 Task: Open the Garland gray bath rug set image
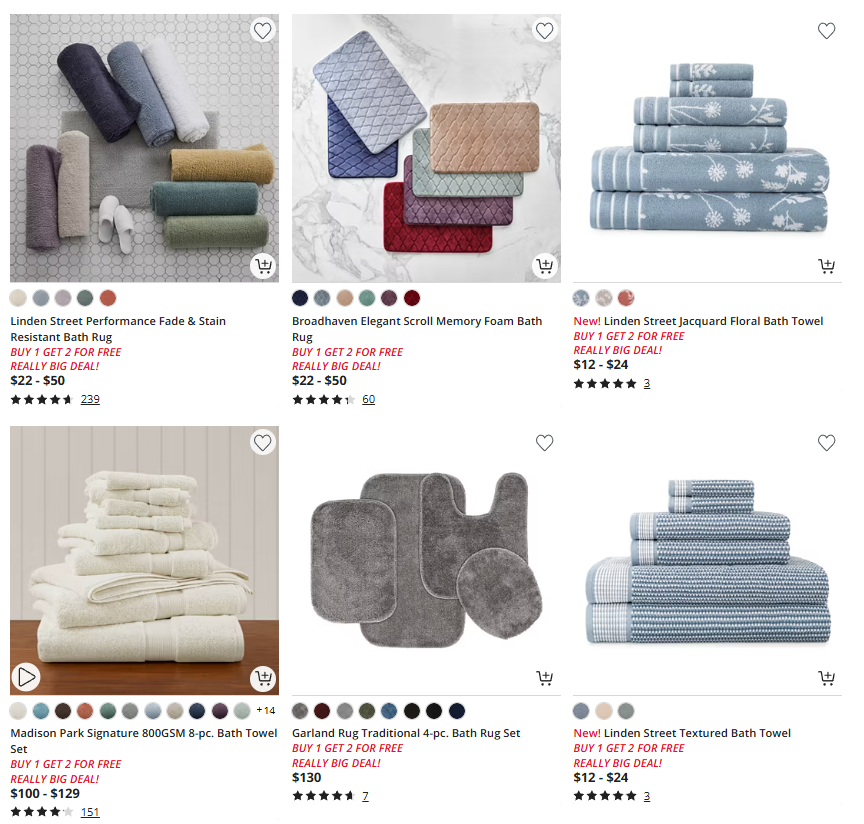pyautogui.click(x=426, y=559)
